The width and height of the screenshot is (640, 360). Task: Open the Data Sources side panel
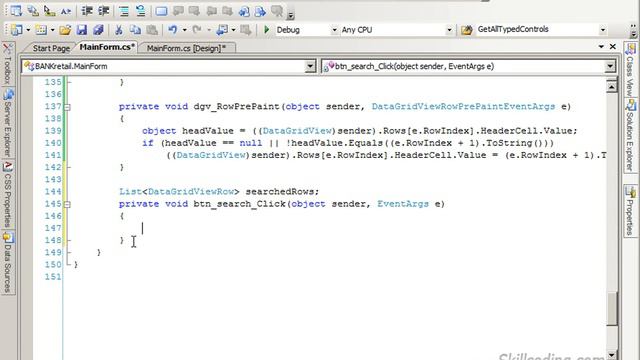[x=8, y=262]
